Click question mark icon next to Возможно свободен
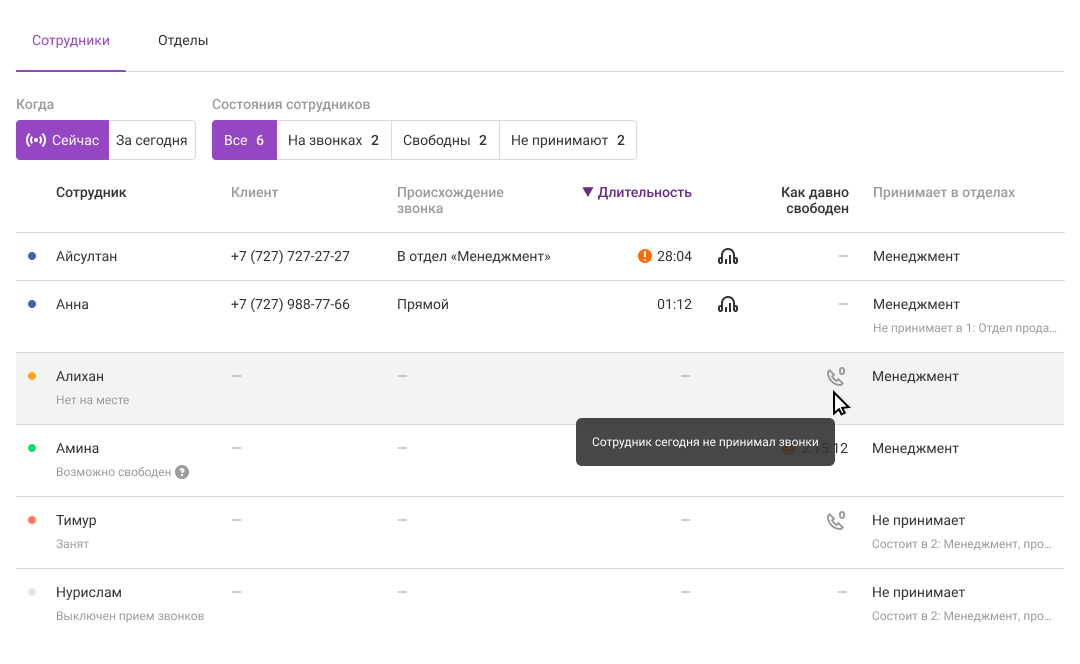The image size is (1080, 664). [182, 472]
